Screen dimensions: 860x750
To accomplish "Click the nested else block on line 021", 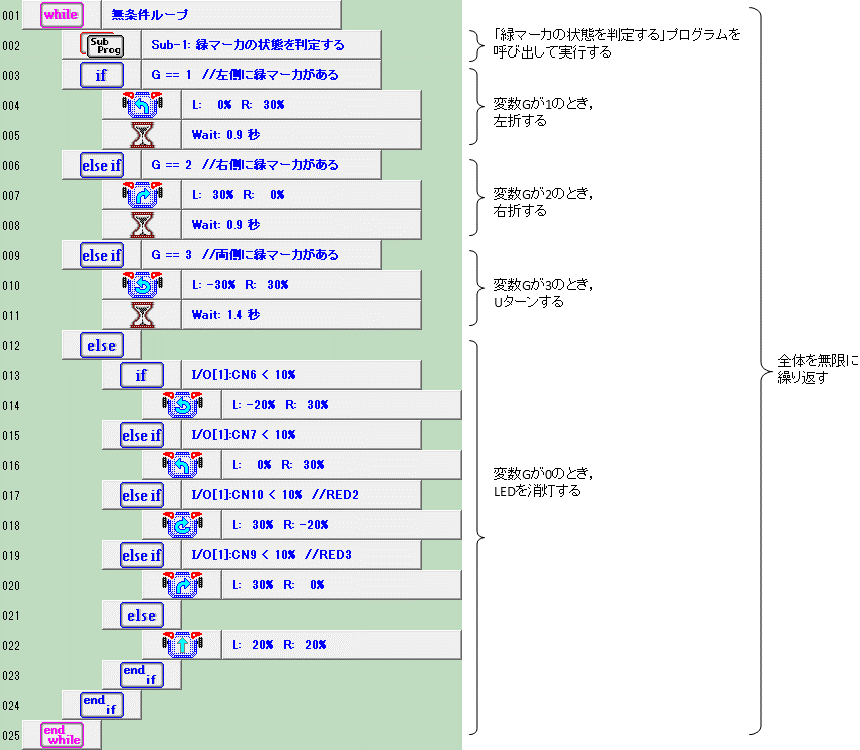I will [x=142, y=616].
